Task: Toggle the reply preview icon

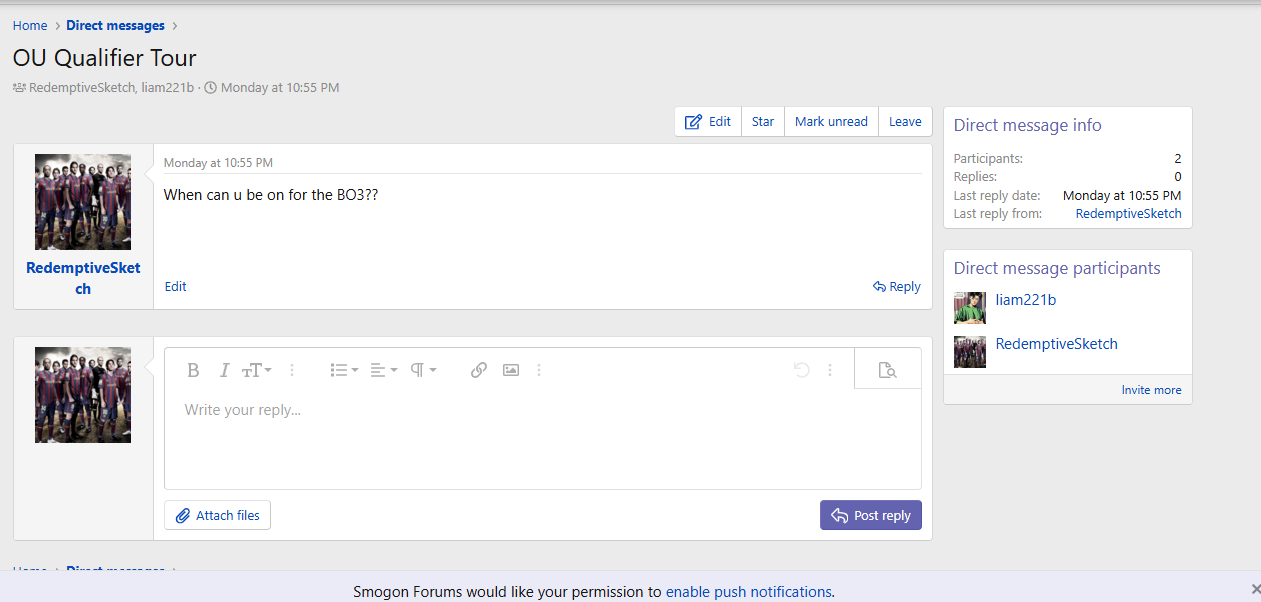Action: 887,370
